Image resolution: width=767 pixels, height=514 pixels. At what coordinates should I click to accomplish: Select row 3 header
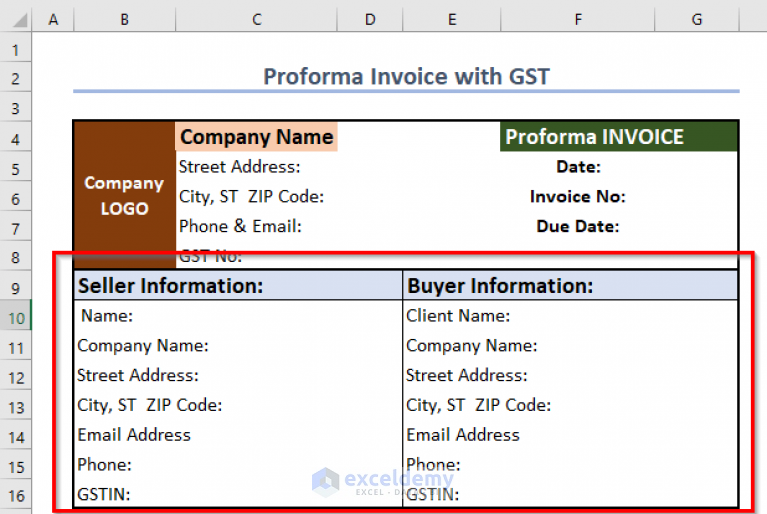16,108
